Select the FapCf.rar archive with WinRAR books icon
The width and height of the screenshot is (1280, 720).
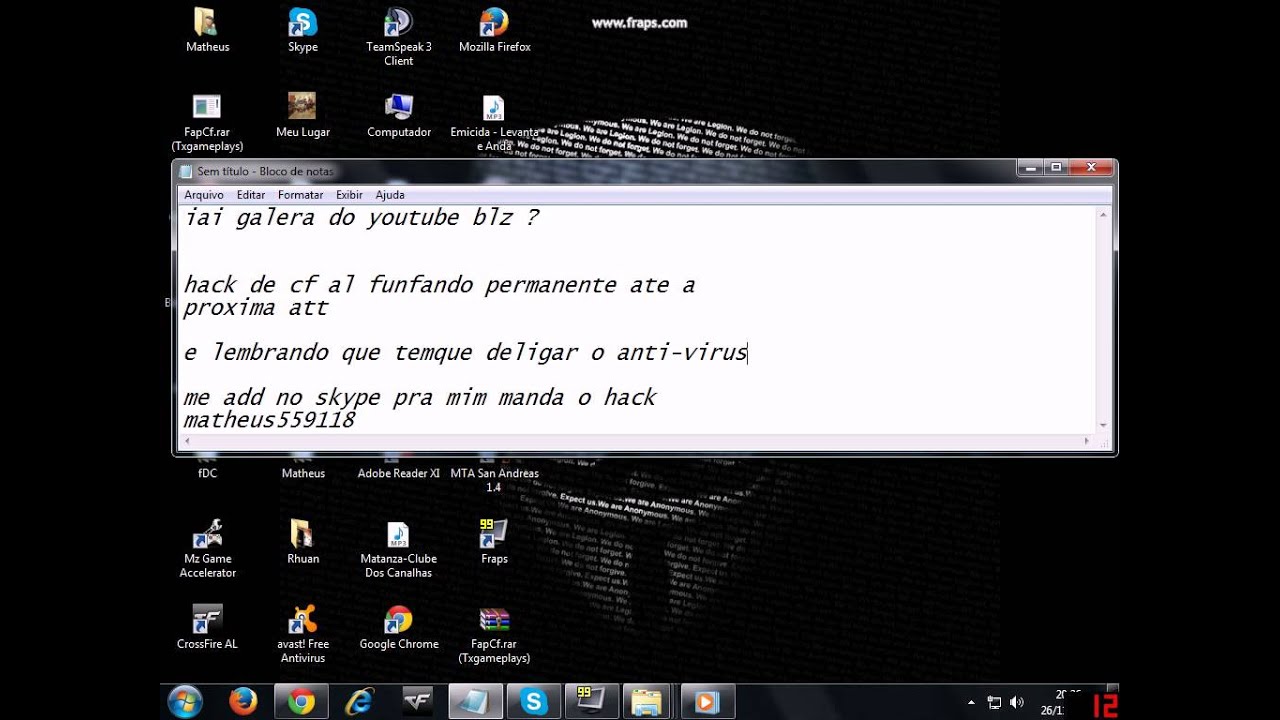tap(494, 634)
